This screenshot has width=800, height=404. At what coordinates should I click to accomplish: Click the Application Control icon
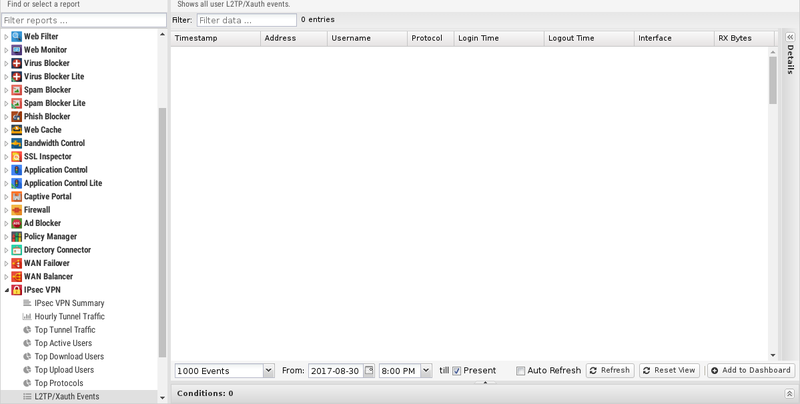click(x=16, y=170)
